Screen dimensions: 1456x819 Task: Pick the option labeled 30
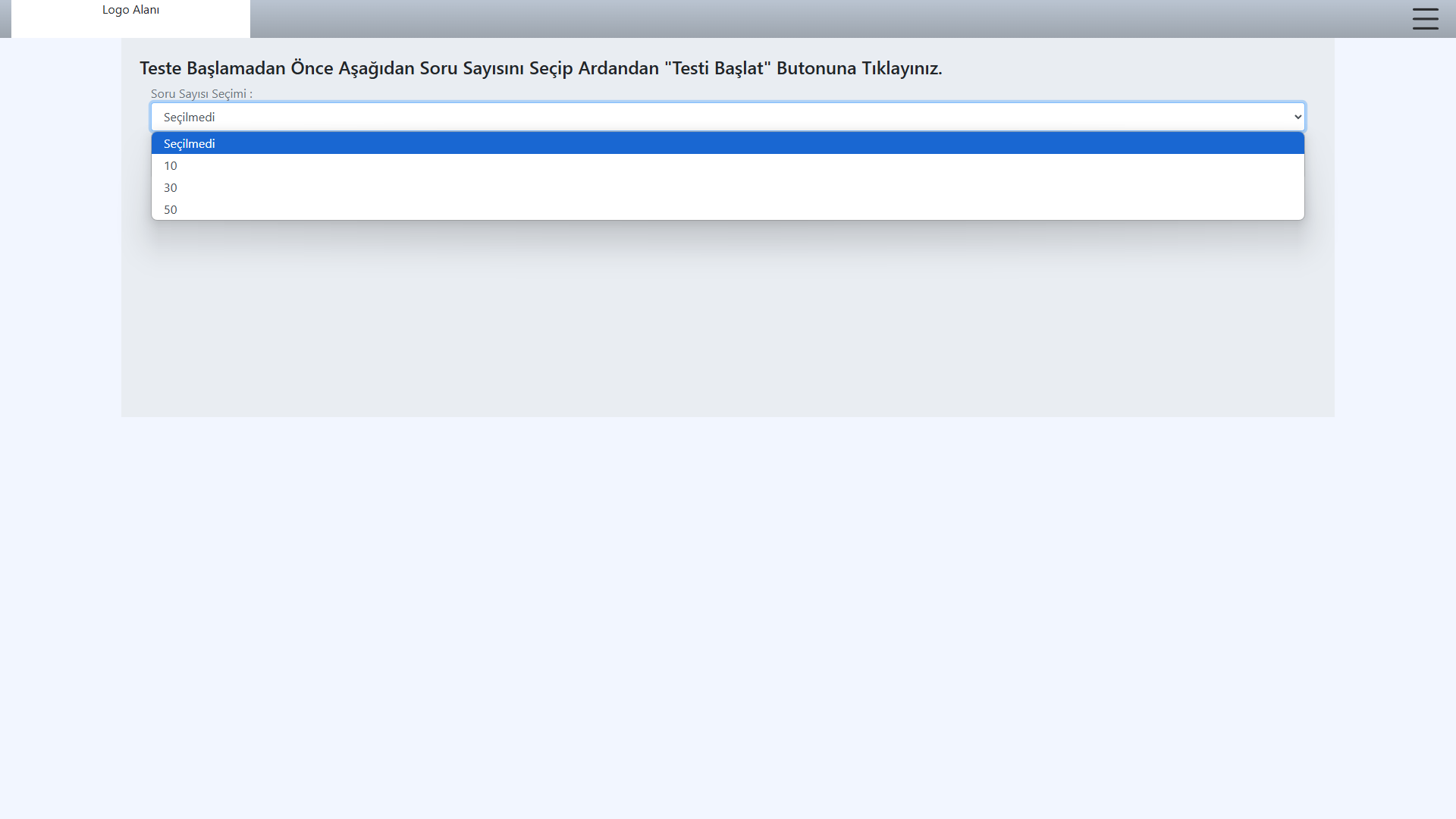tap(171, 187)
